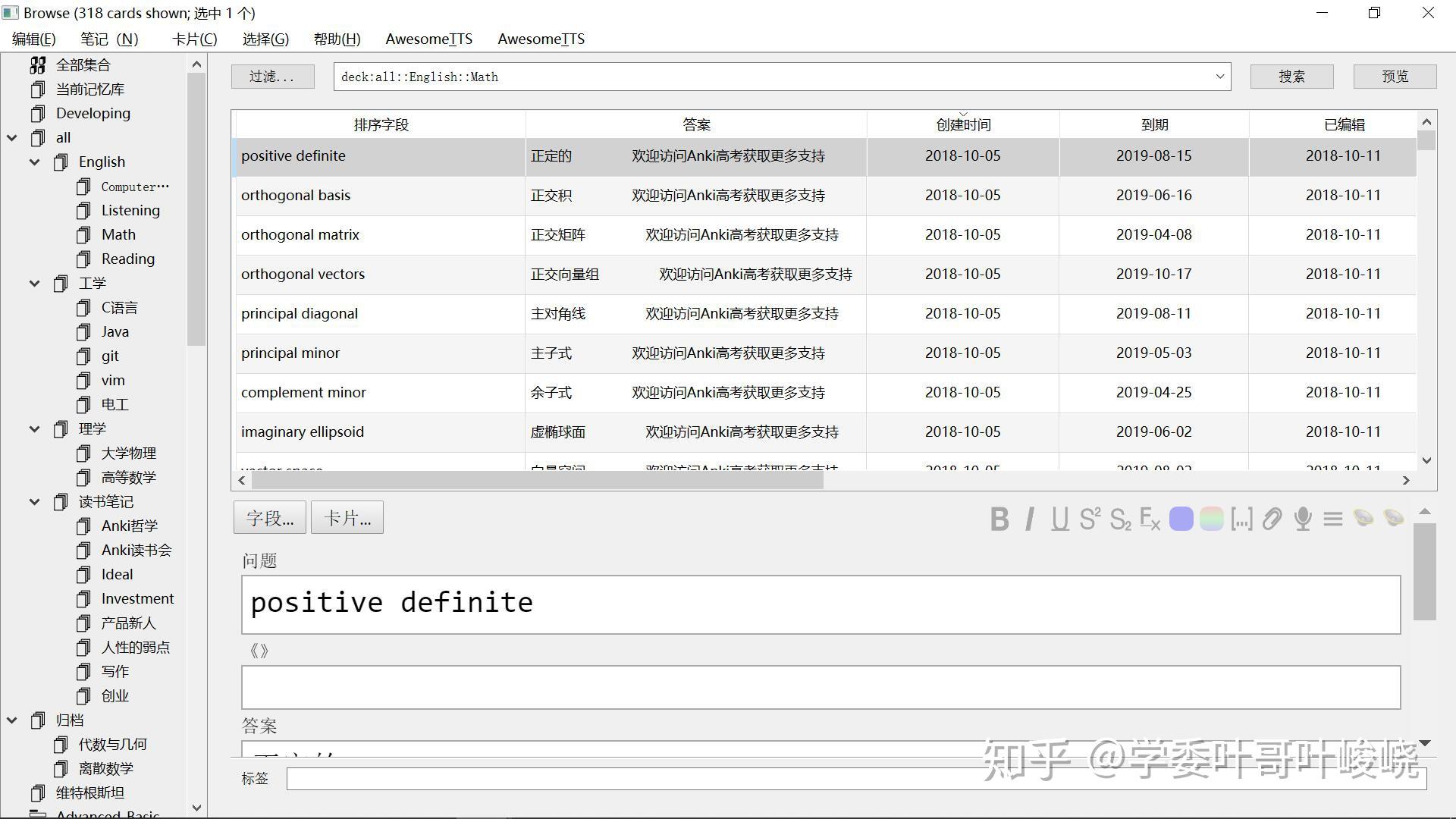1456x819 pixels.
Task: Collapse the 归档 deck branch
Action: [12, 720]
